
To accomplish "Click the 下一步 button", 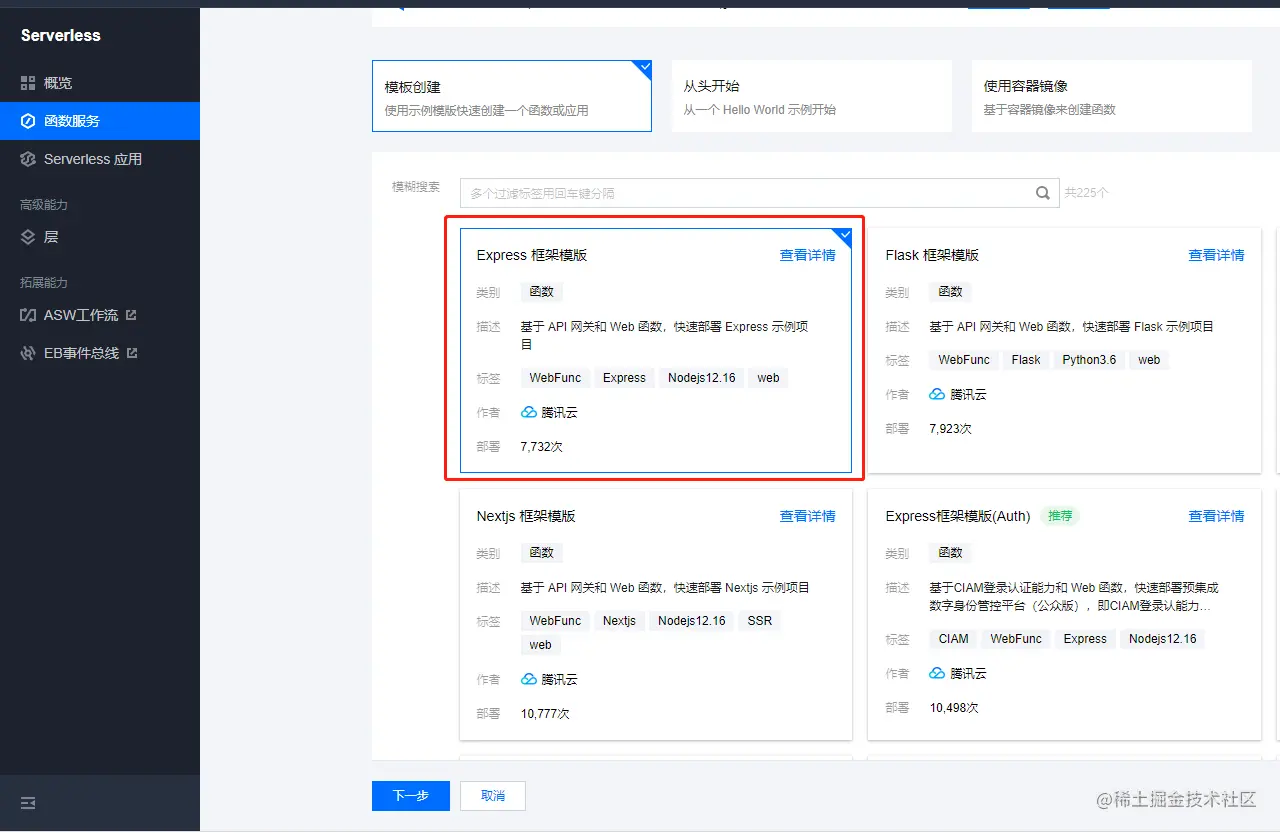I will (411, 796).
